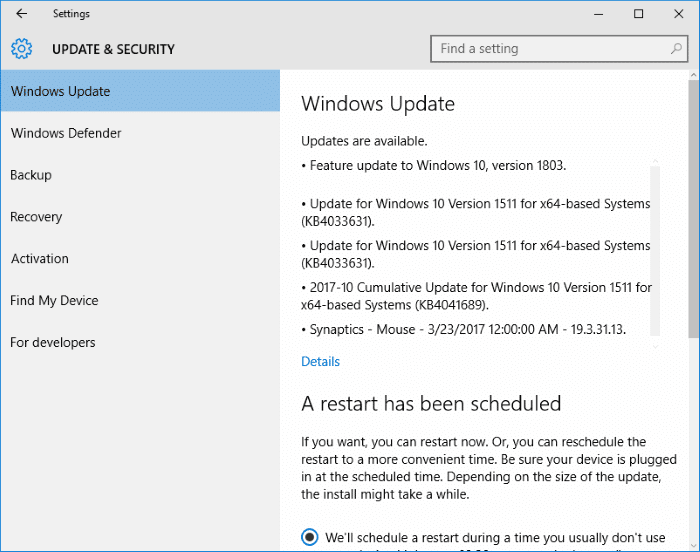Click the 2017-10 Cumulative Update KB4041689 entry
Screen dimensions: 700x552
[476, 296]
